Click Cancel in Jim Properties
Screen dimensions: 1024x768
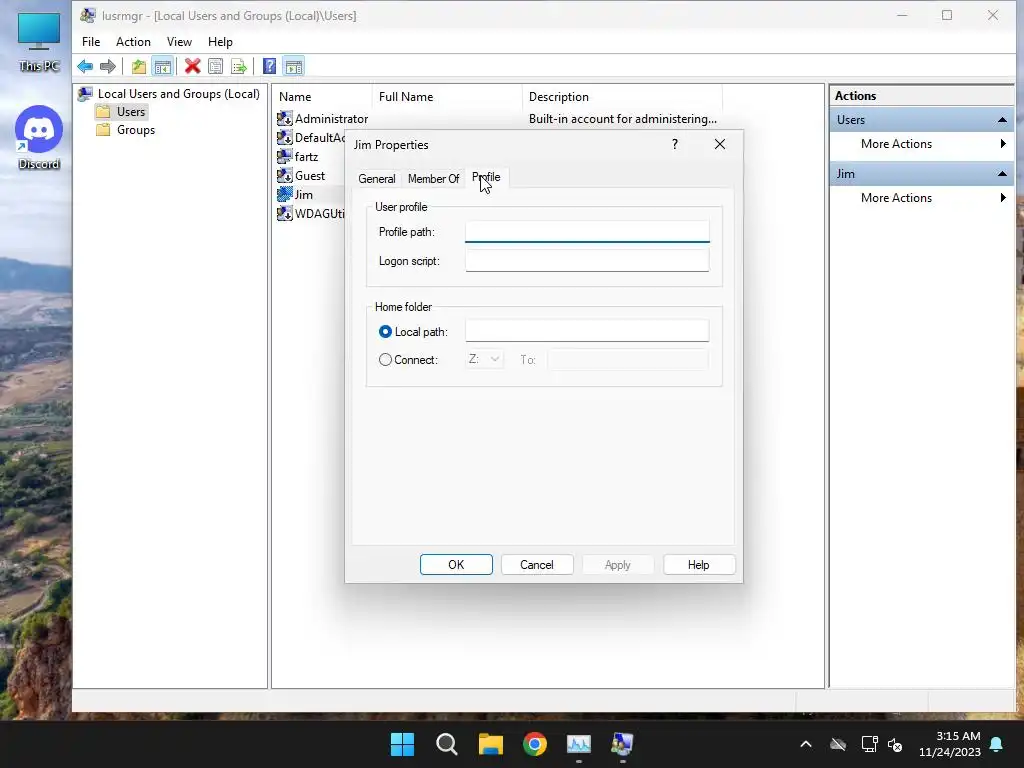point(537,565)
